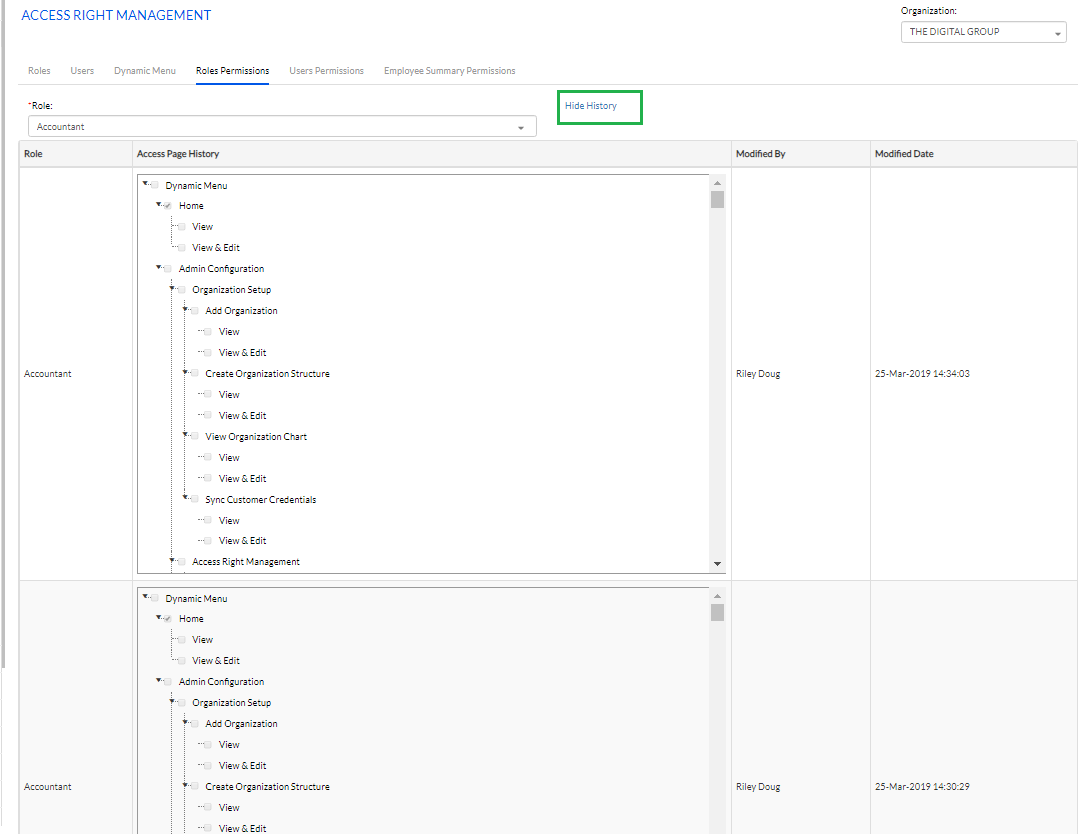Select Access Right Management in top history tree
This screenshot has height=834, width=1086.
pos(245,562)
